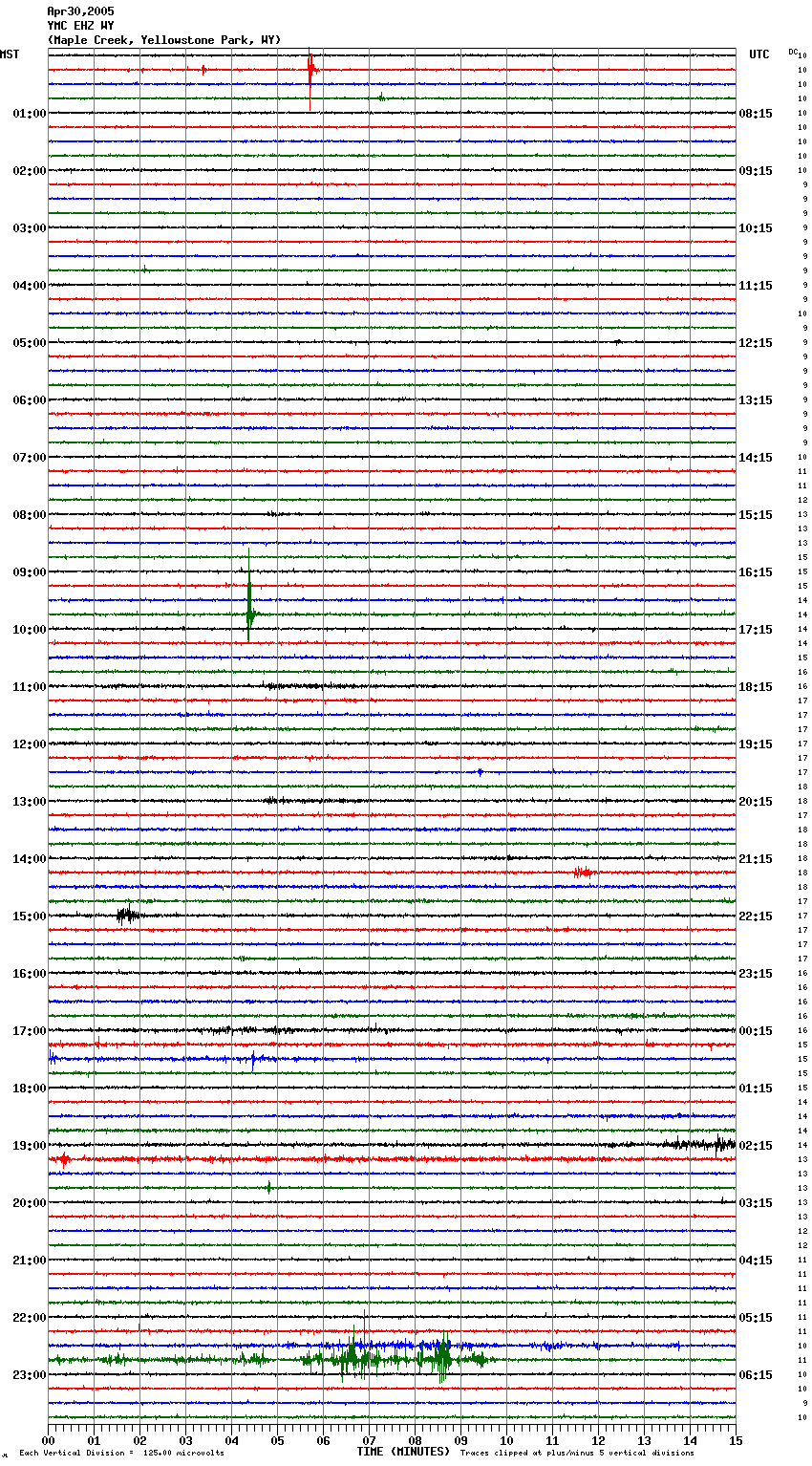Click the 04:00 MST time label

[30, 286]
